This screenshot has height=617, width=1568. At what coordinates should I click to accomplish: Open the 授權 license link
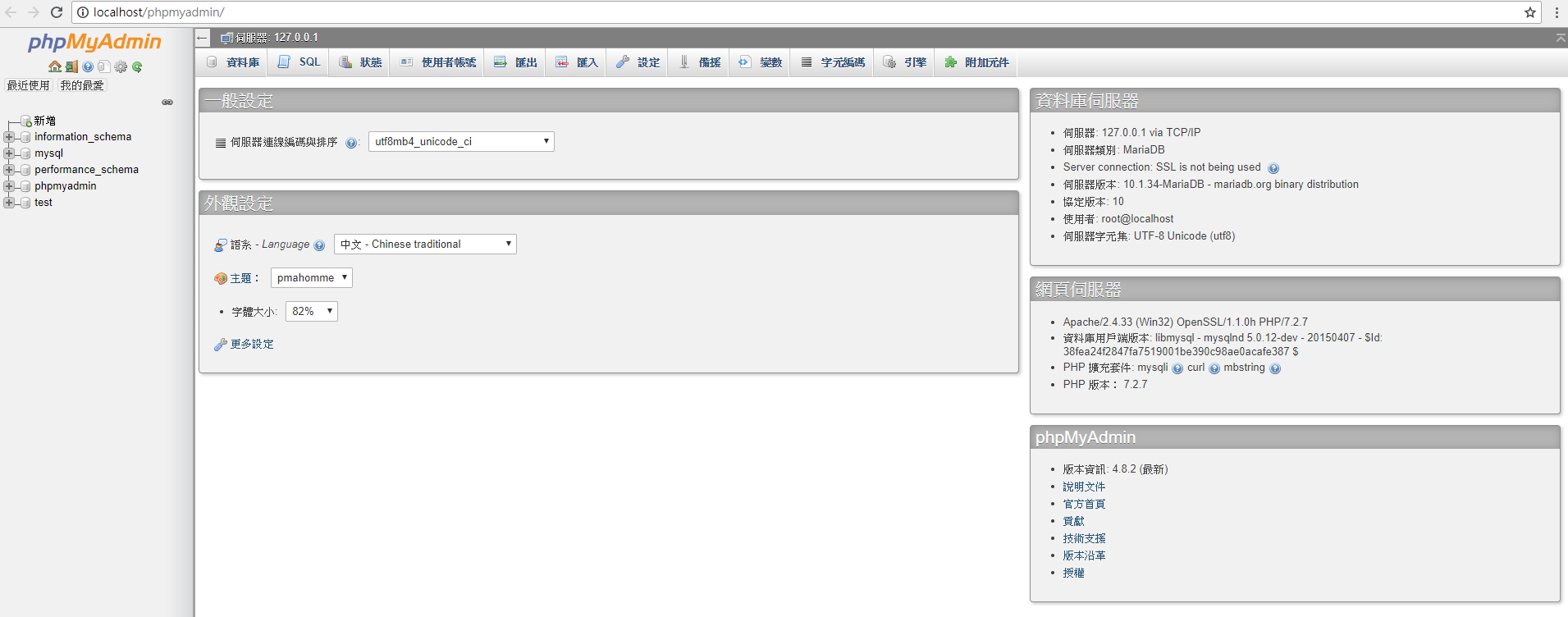1073,574
